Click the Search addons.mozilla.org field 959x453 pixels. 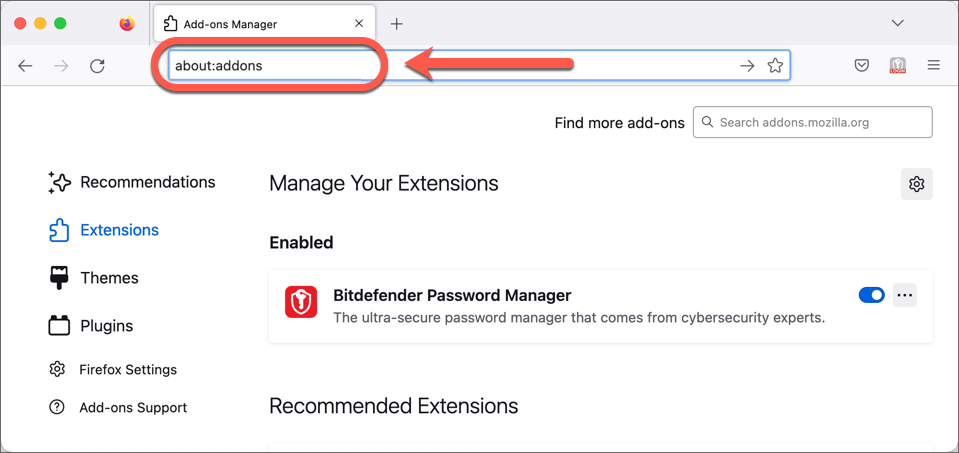[x=813, y=122]
